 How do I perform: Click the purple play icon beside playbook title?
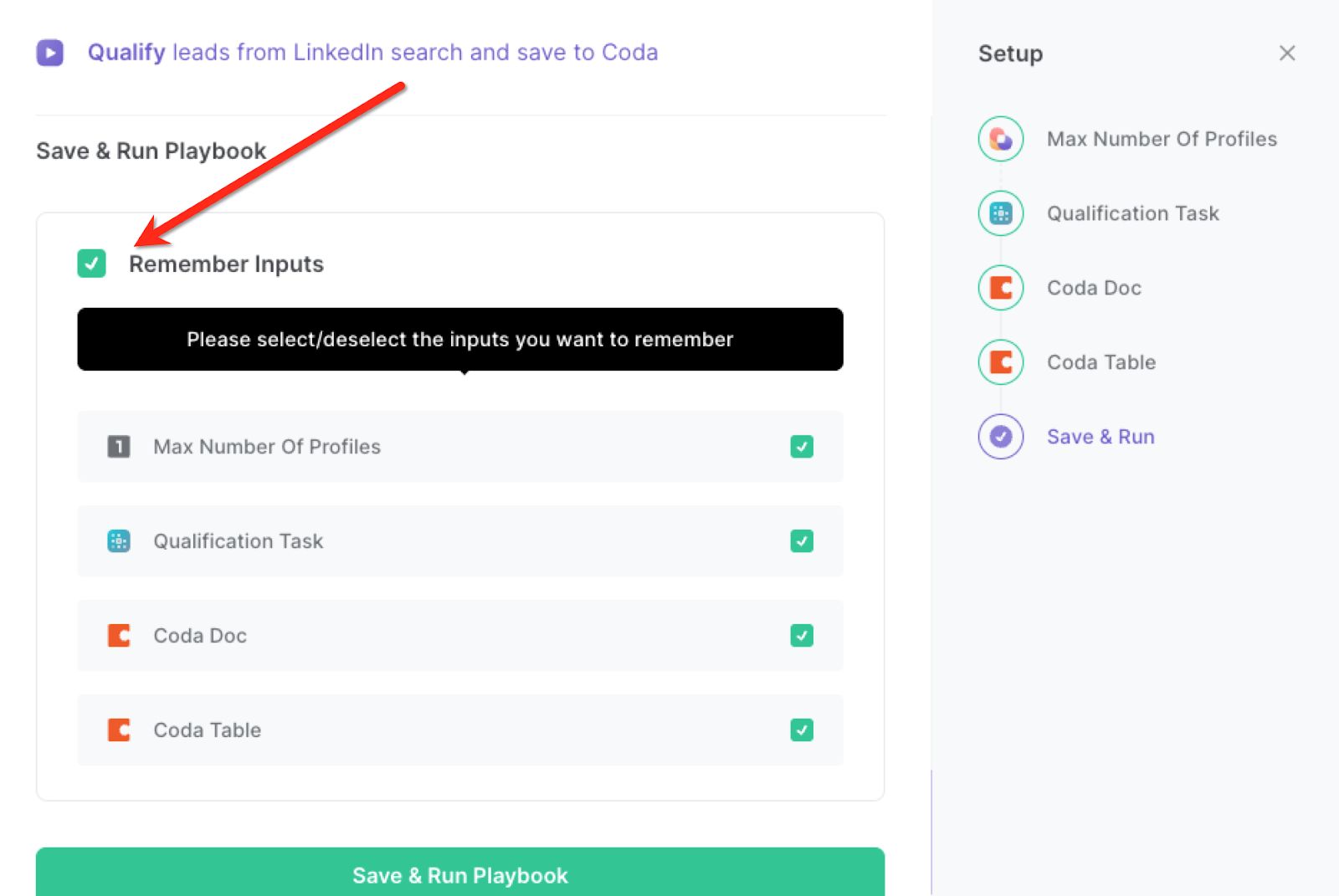click(50, 53)
